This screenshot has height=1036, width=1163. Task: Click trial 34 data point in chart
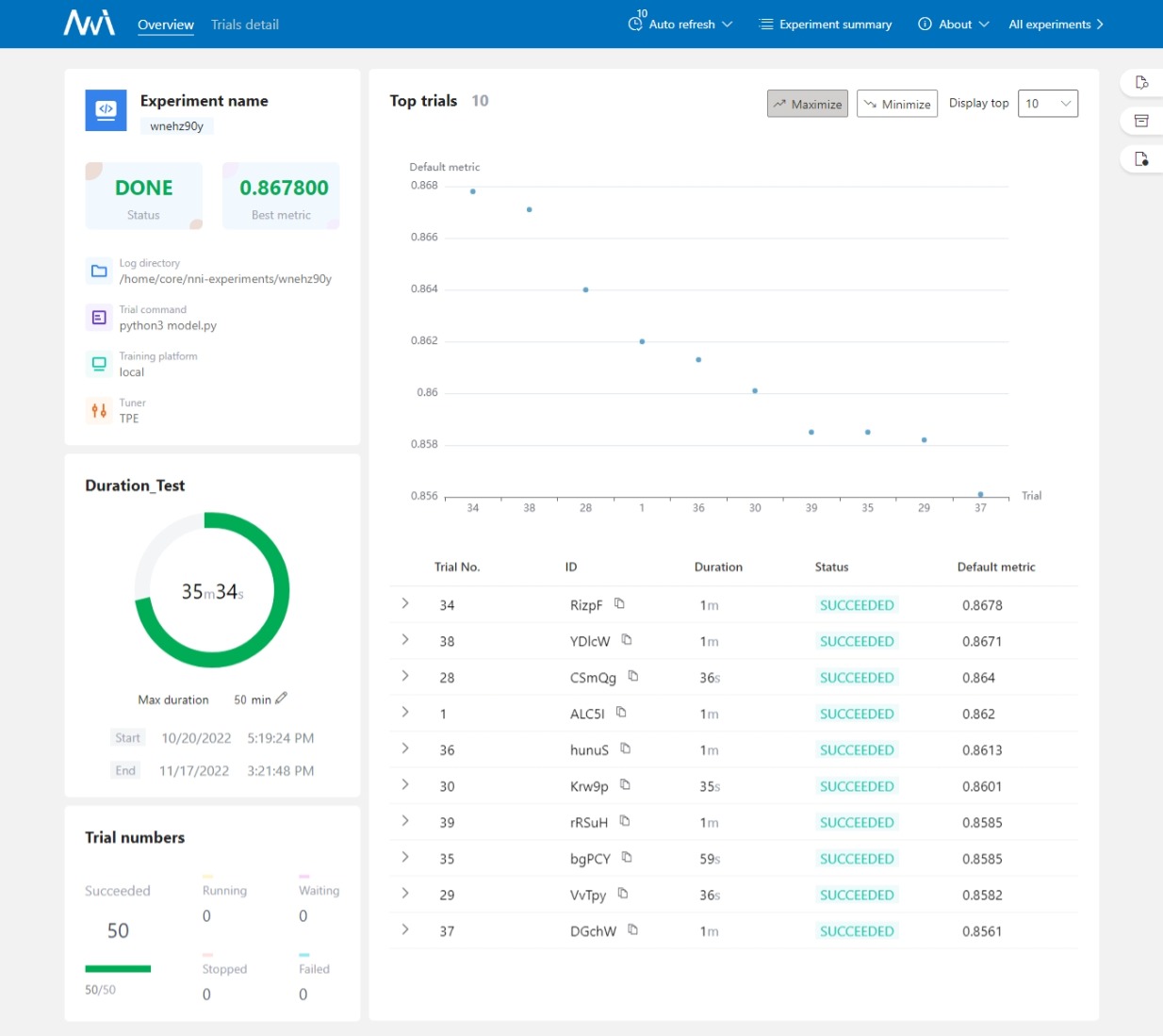click(473, 191)
